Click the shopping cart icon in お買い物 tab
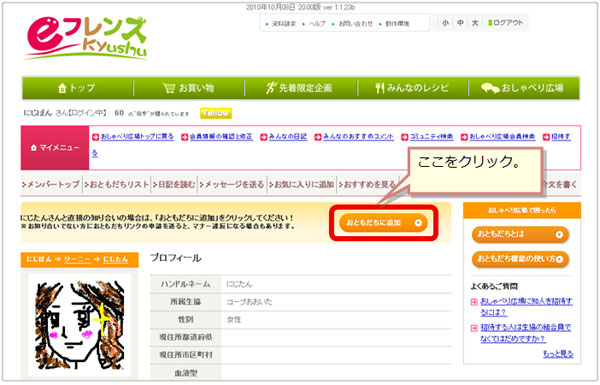Screen dimensions: 600x385 (169, 88)
